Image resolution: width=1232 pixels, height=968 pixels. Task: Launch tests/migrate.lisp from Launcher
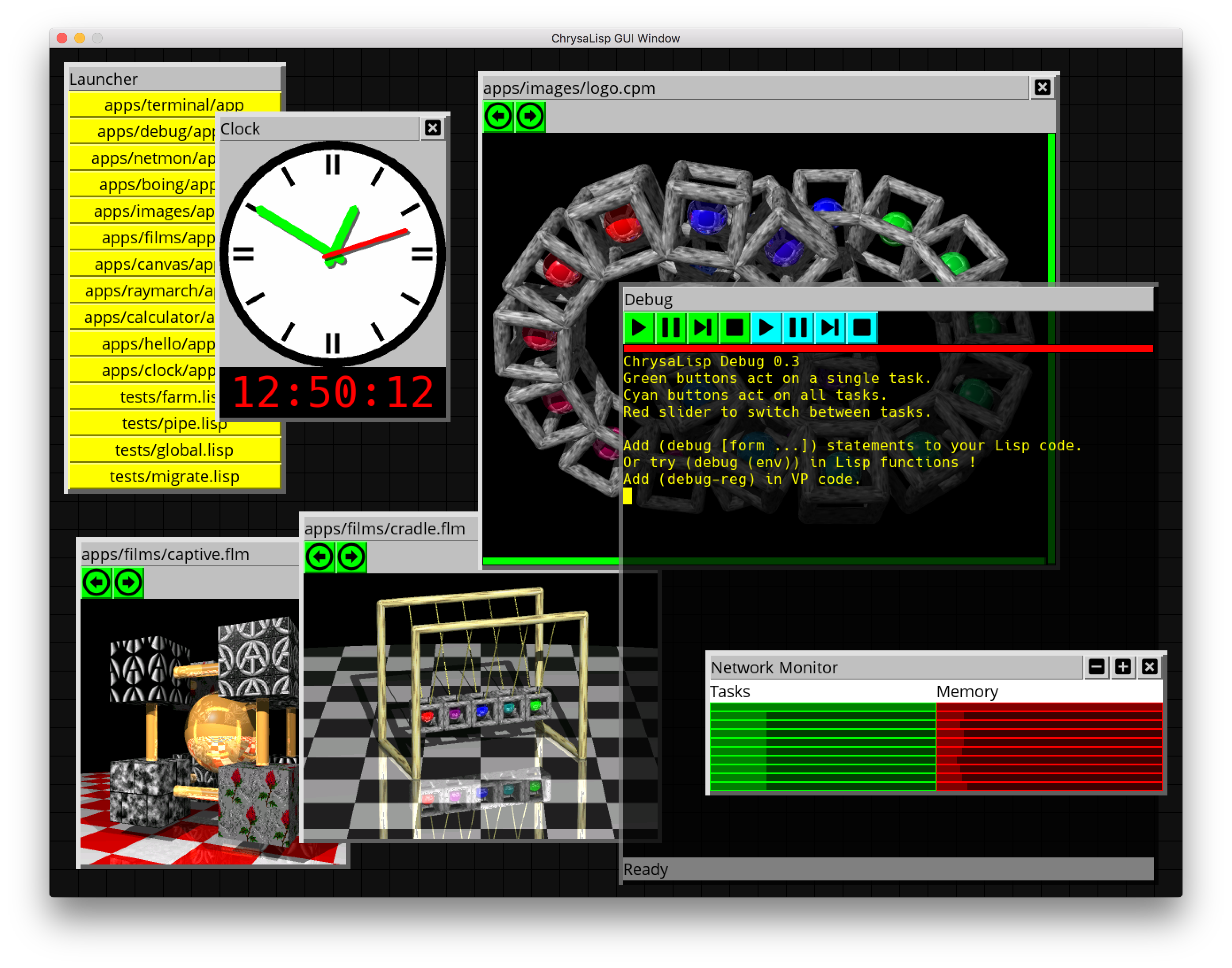[174, 476]
